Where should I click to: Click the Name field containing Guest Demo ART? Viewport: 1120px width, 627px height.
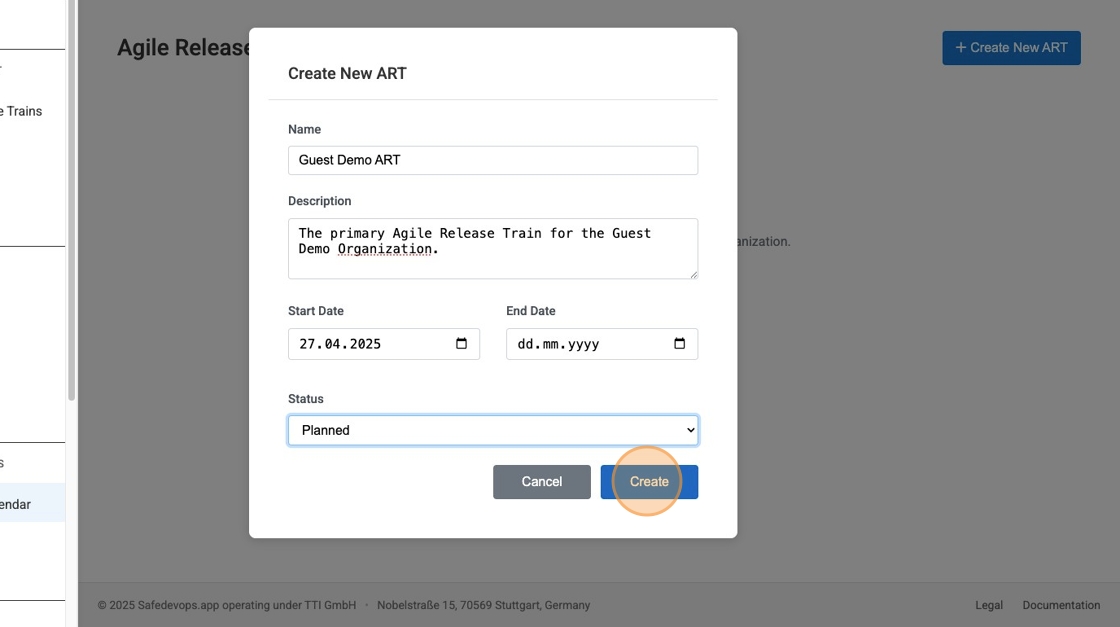point(492,160)
